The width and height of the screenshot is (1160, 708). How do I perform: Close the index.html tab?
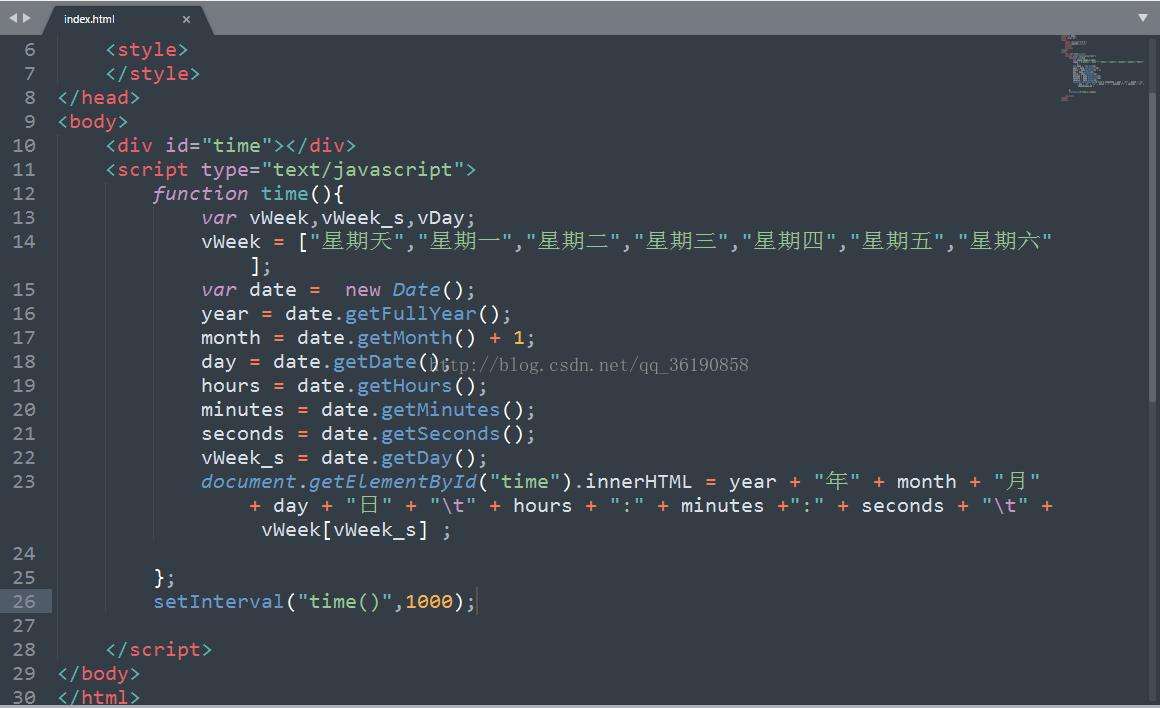pos(186,19)
